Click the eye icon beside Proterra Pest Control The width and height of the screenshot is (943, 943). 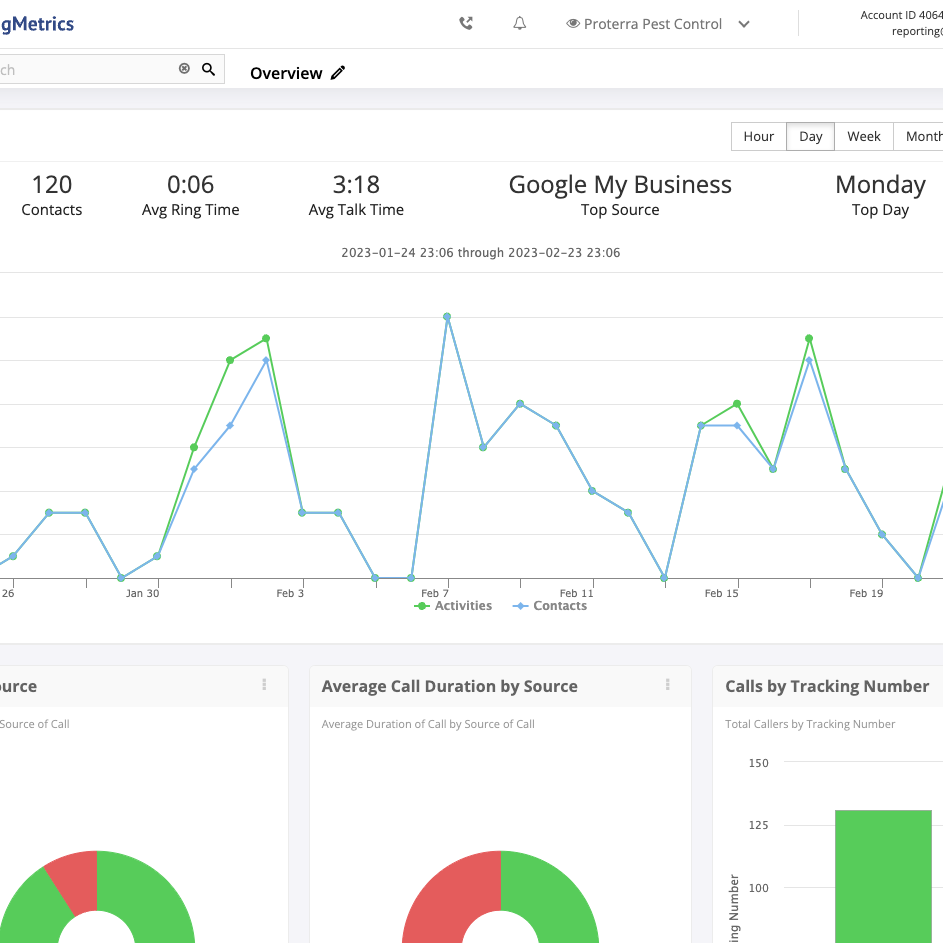(x=573, y=24)
